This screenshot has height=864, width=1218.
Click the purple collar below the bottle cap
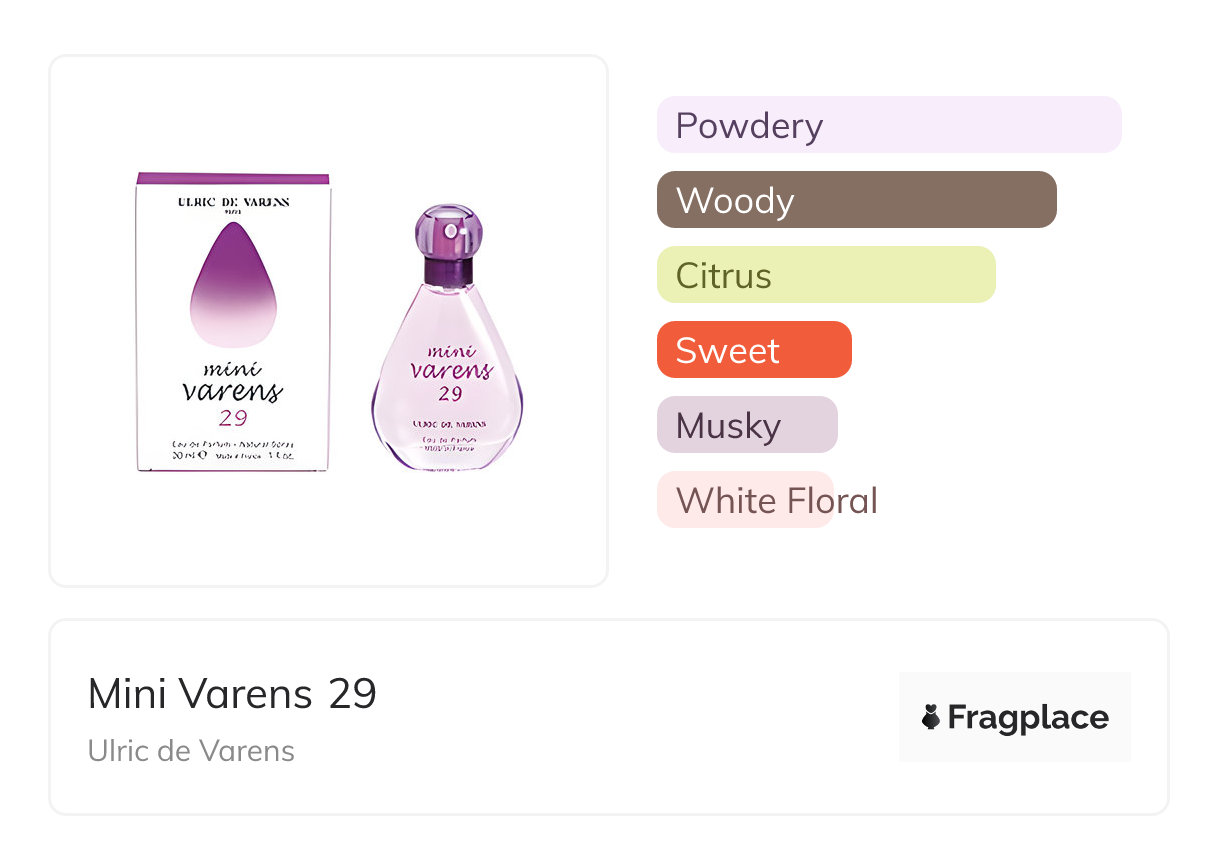448,270
